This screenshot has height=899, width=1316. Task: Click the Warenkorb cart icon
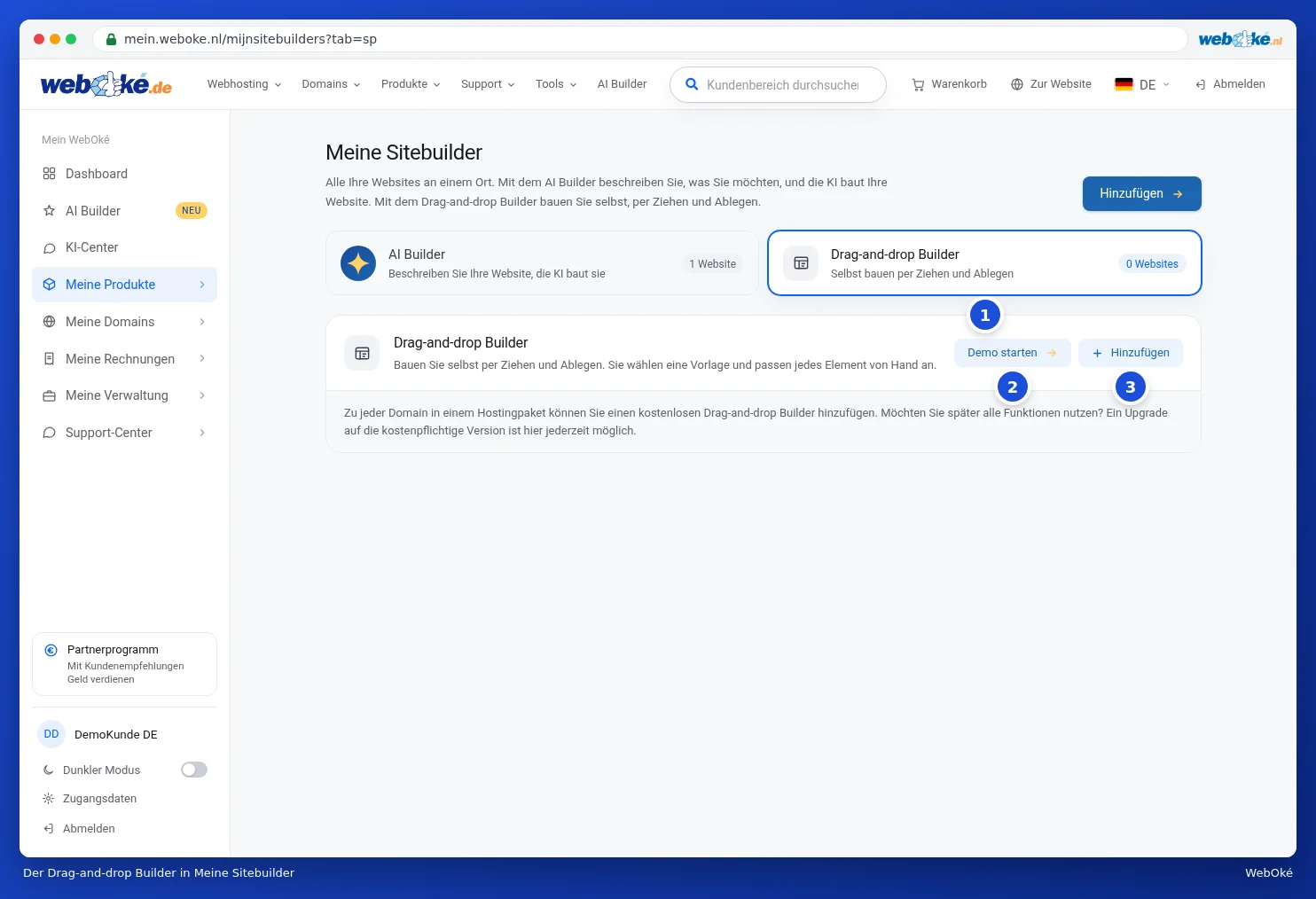918,85
